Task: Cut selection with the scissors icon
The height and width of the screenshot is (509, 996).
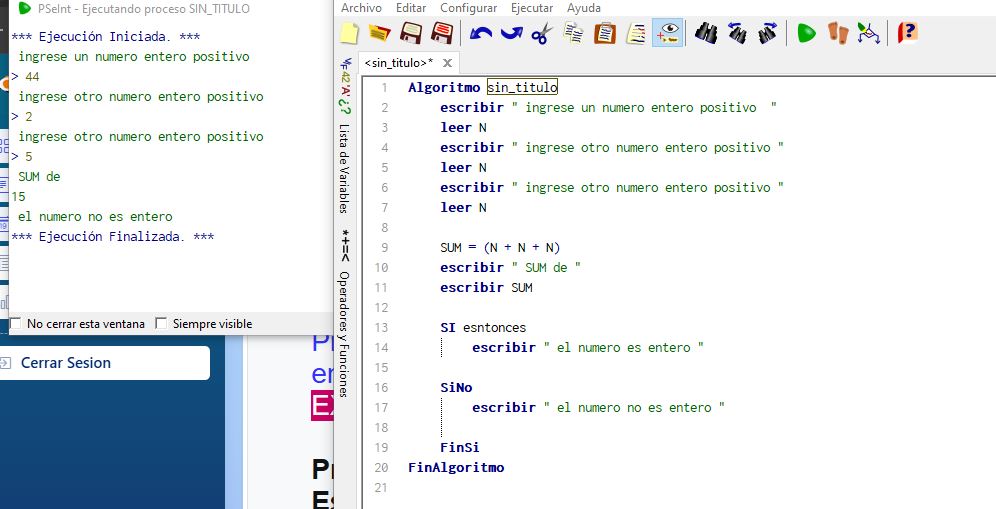Action: pos(542,34)
